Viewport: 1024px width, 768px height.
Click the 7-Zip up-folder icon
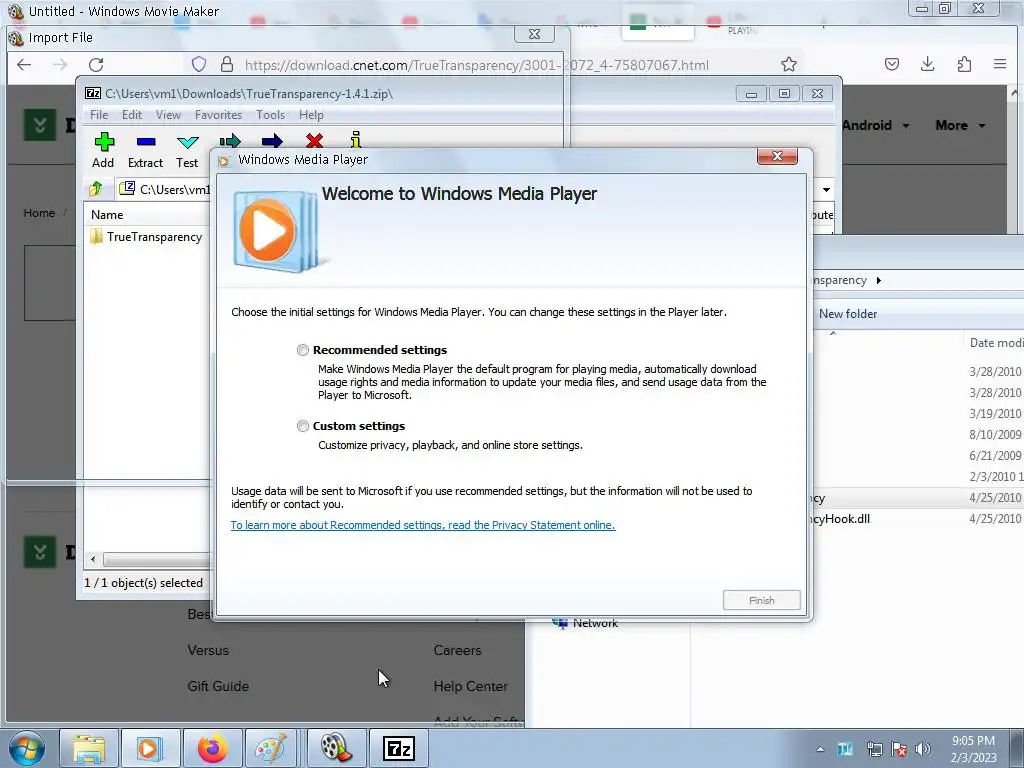96,189
